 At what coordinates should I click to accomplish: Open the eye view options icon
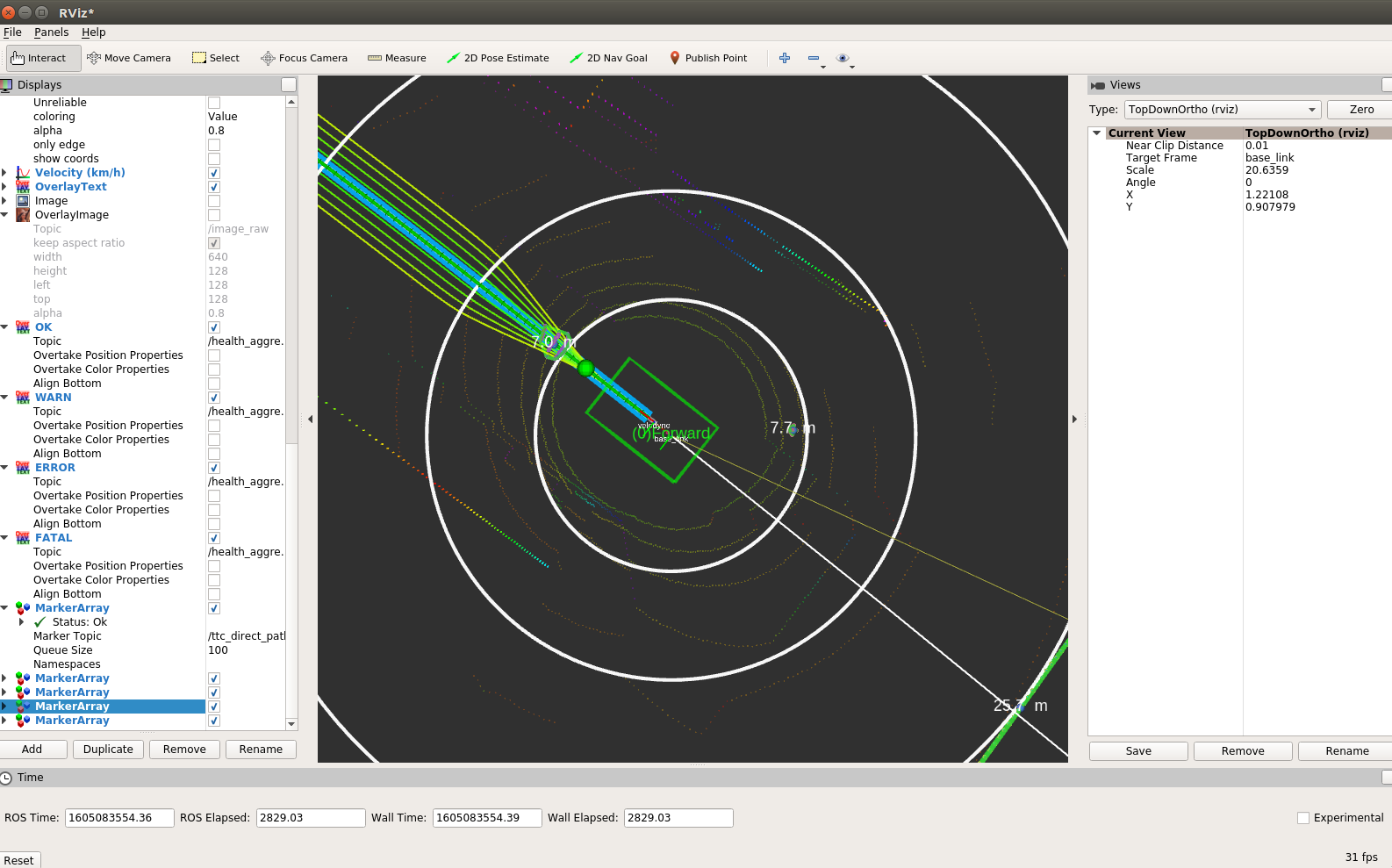[x=843, y=58]
